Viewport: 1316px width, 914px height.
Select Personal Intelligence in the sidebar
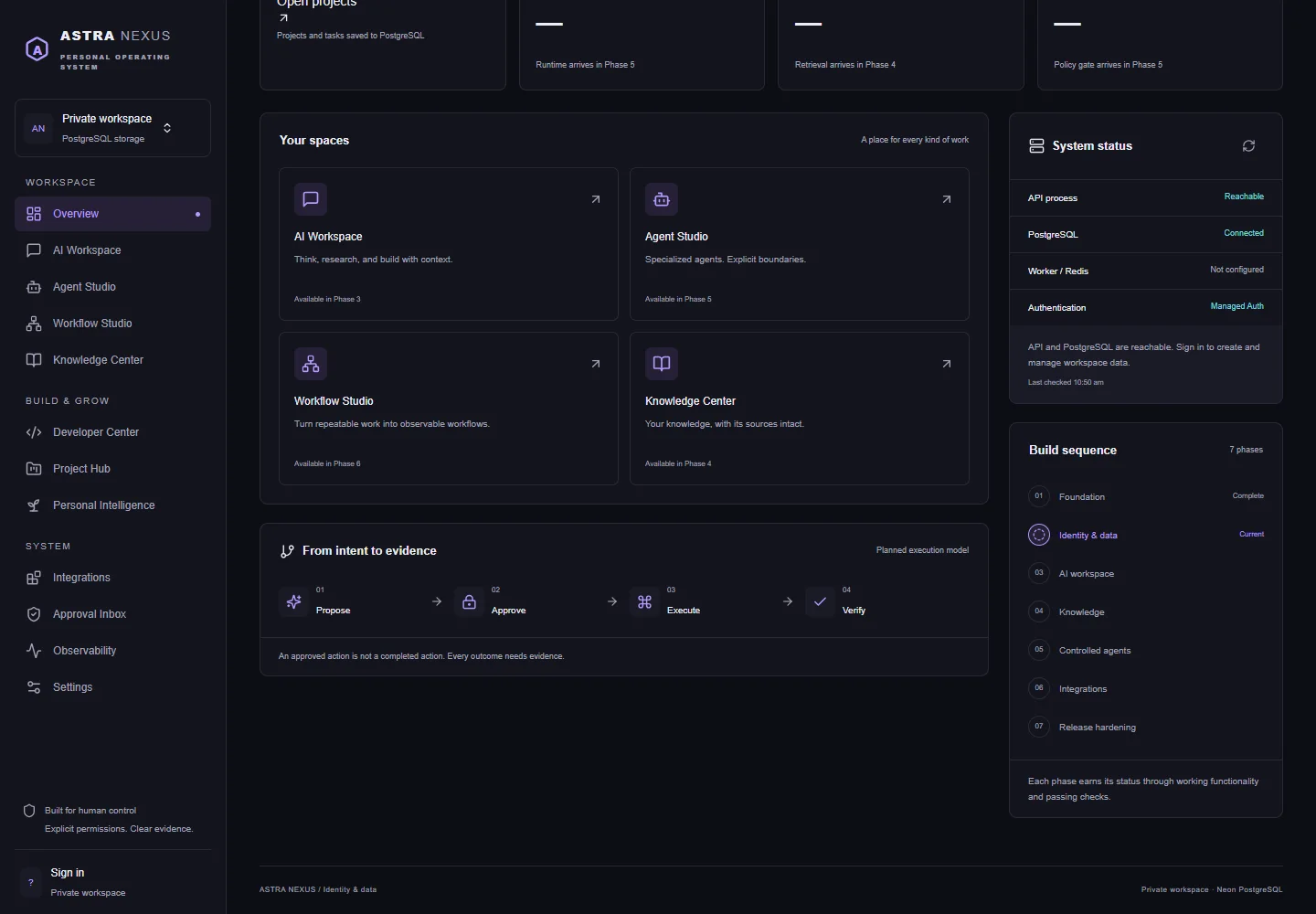pos(112,505)
